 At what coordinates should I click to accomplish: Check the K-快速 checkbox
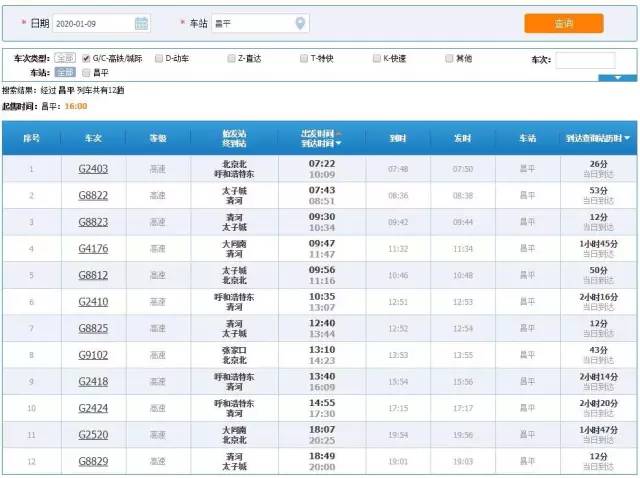377,58
